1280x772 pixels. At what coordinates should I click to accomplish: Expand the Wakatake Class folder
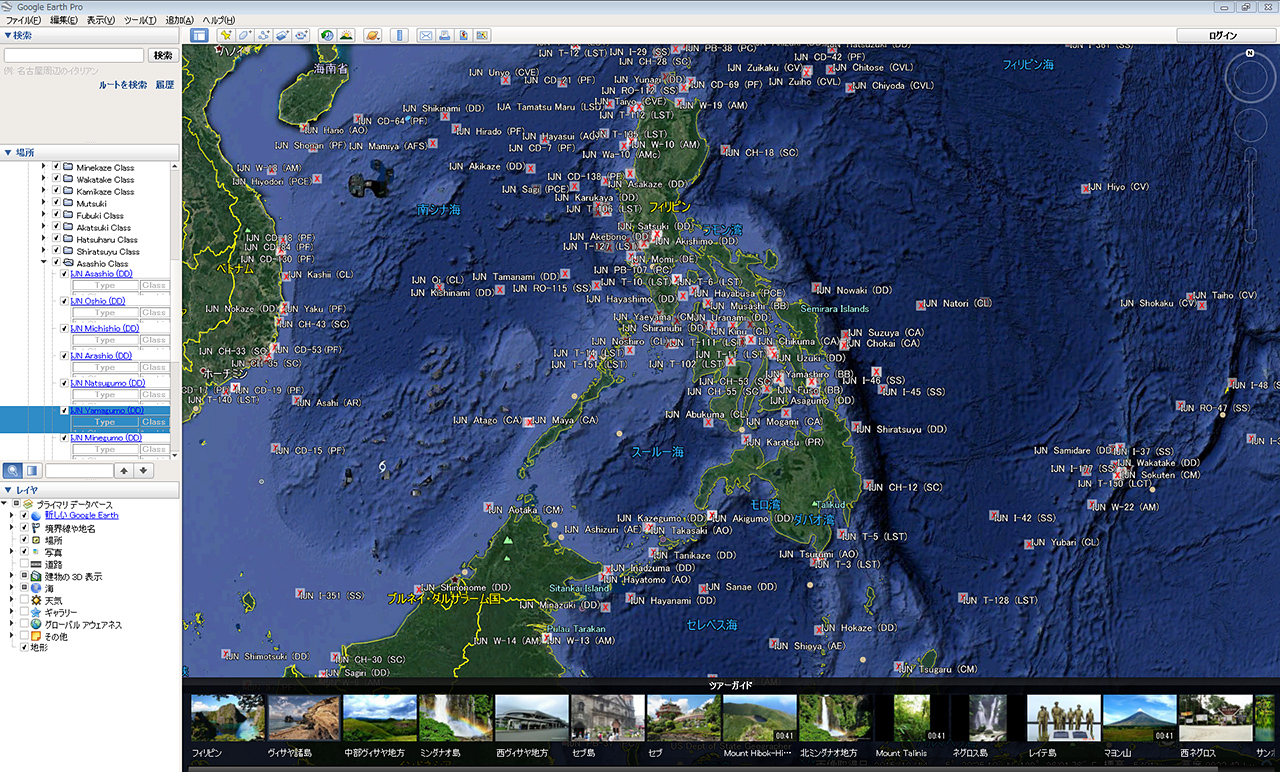tap(44, 179)
